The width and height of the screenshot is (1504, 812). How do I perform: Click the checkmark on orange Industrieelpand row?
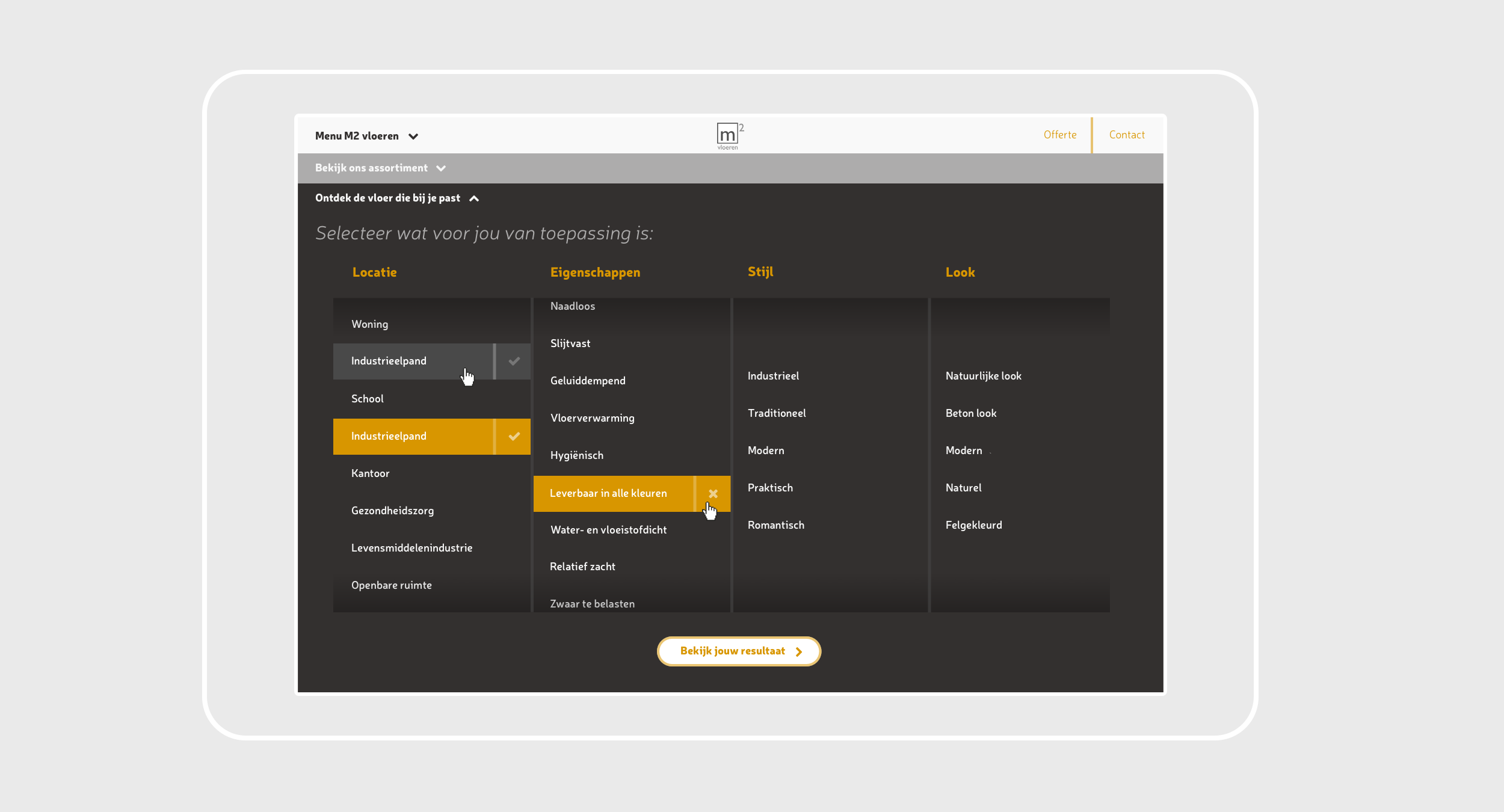514,437
